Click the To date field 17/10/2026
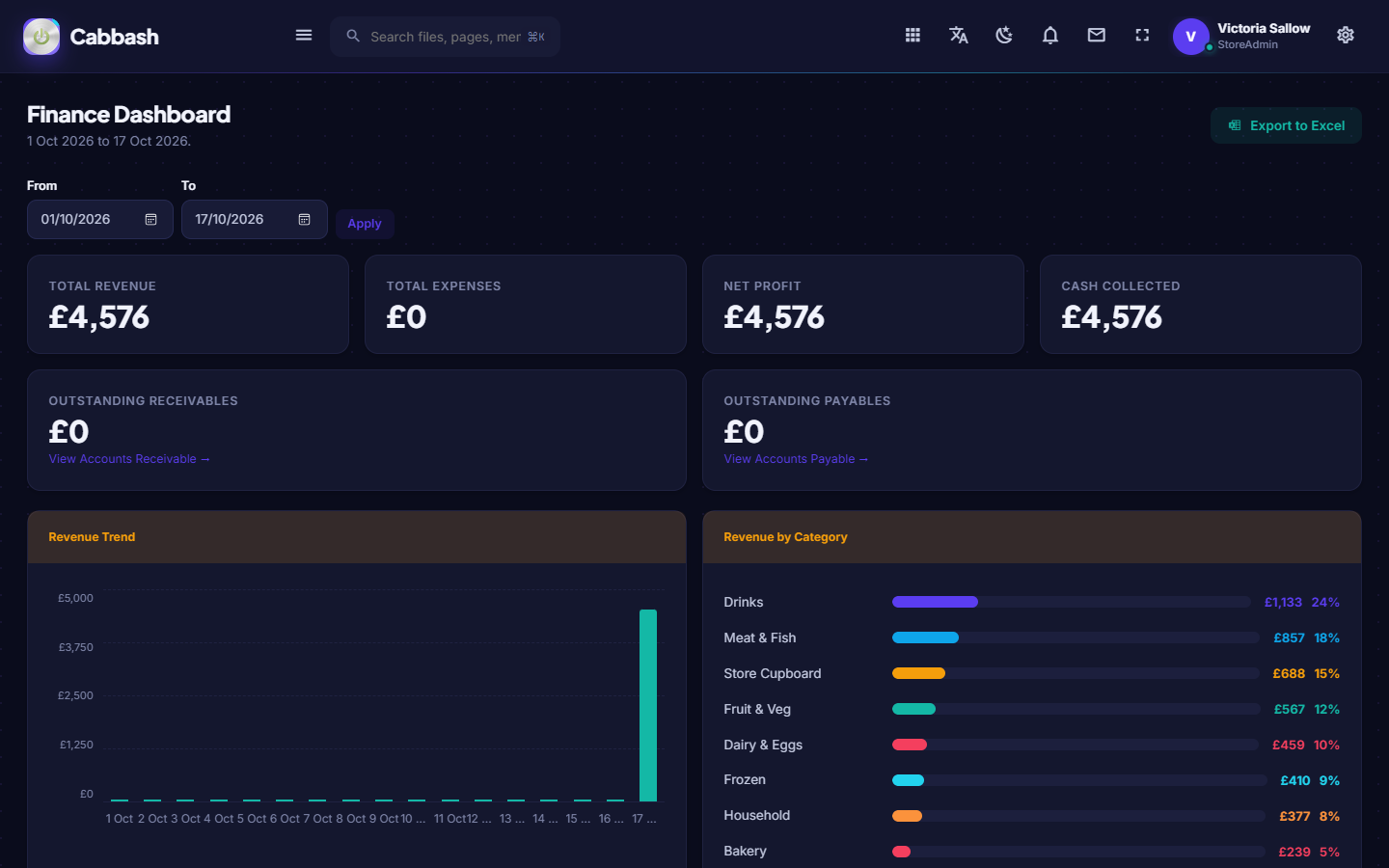Viewport: 1389px width, 868px height. click(255, 220)
